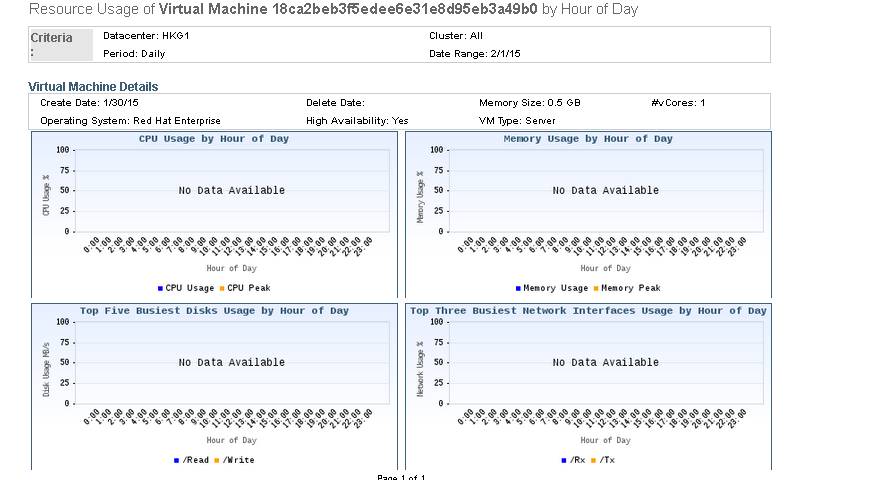Click the orange CPU Peak legend marker

tap(222, 288)
